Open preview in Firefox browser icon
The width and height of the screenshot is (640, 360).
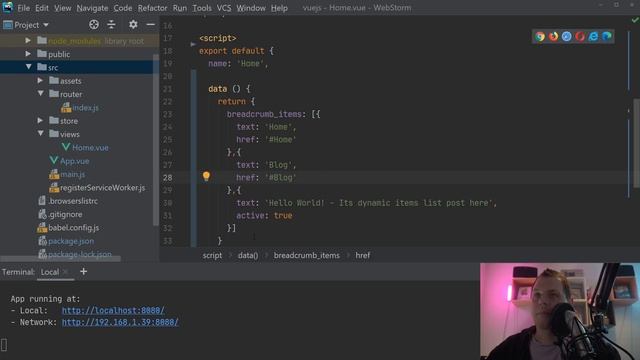[x=553, y=36]
